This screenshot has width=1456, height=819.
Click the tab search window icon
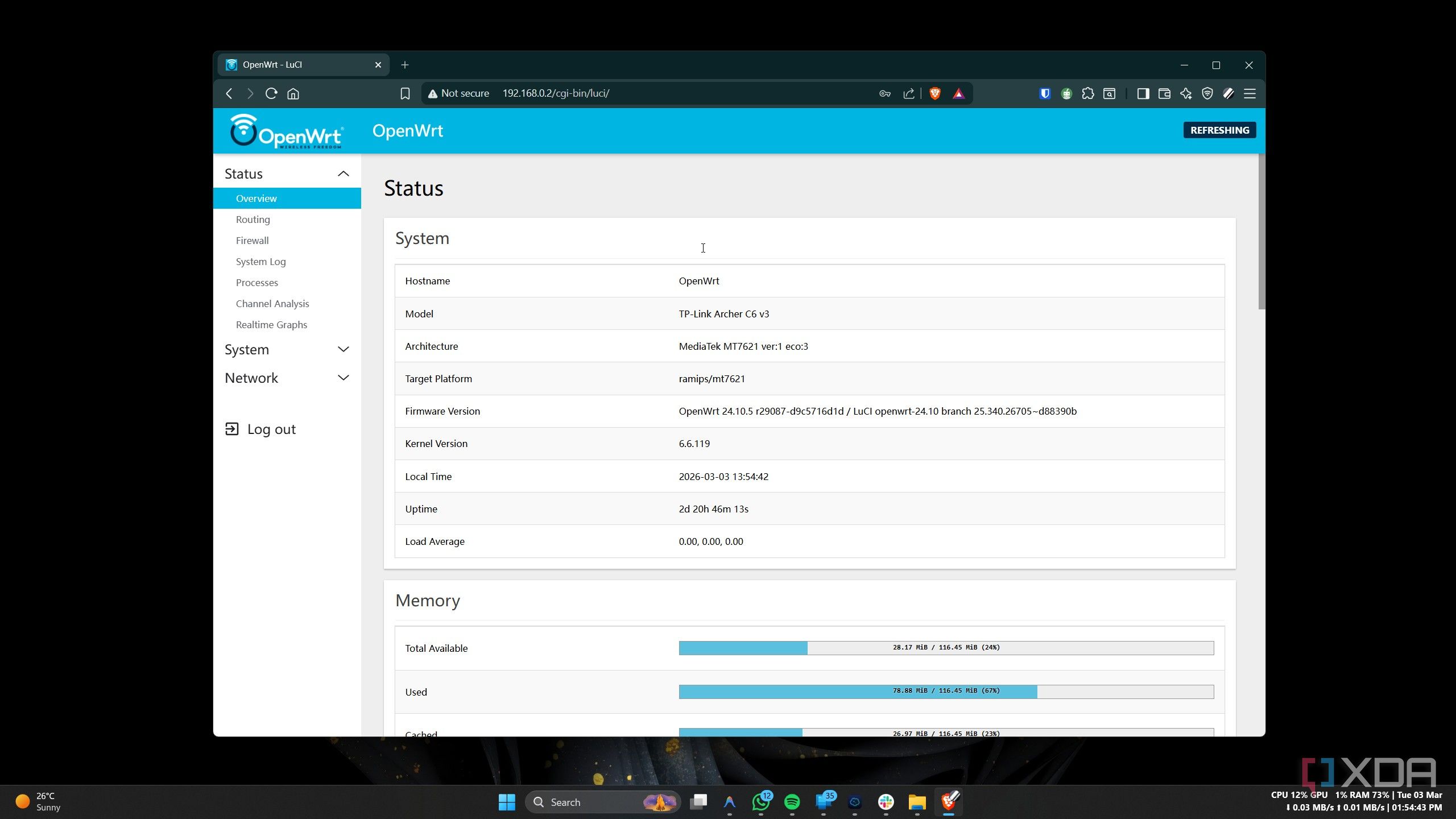click(x=1110, y=93)
